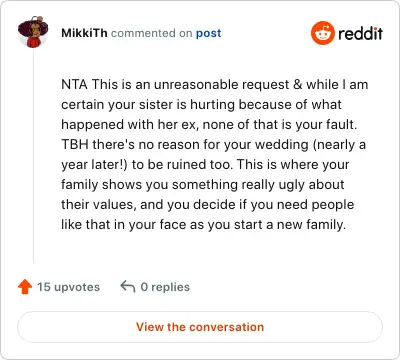Click the View the conversation button

[x=200, y=327]
